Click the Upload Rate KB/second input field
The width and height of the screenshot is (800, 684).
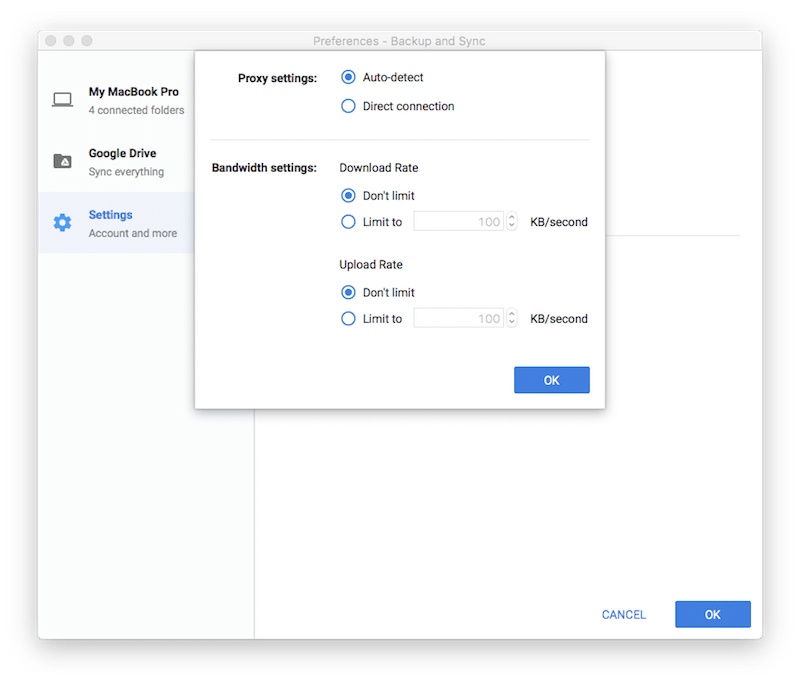tap(458, 319)
